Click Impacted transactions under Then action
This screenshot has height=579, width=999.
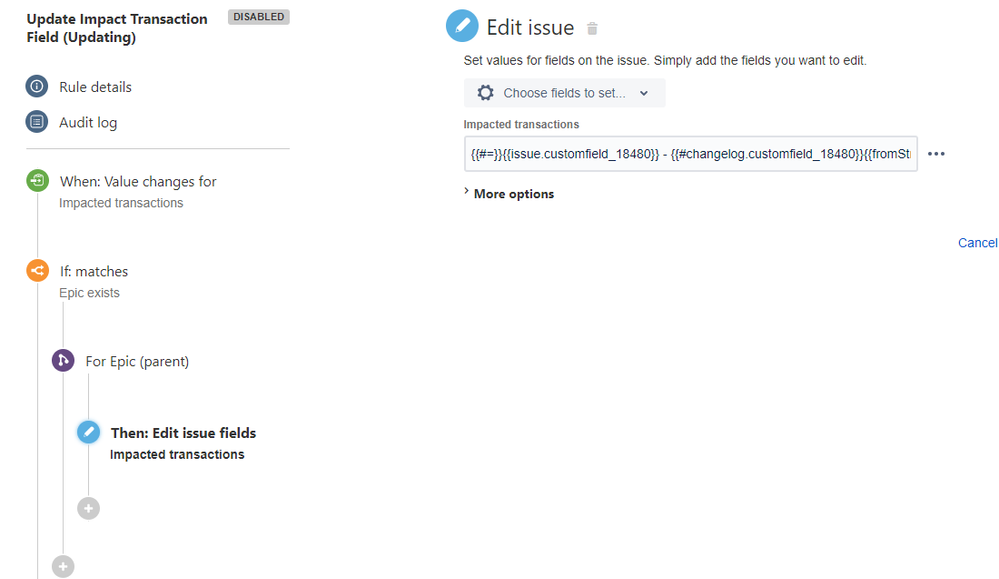pos(177,455)
